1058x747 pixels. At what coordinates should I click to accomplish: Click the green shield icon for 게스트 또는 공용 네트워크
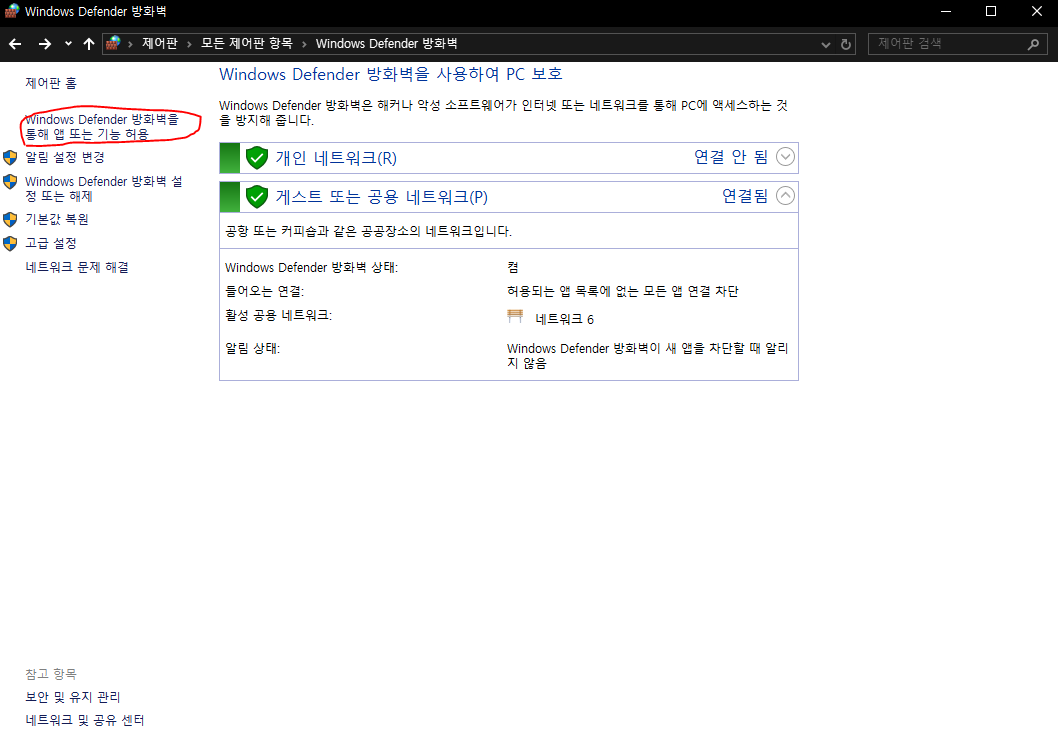[258, 196]
